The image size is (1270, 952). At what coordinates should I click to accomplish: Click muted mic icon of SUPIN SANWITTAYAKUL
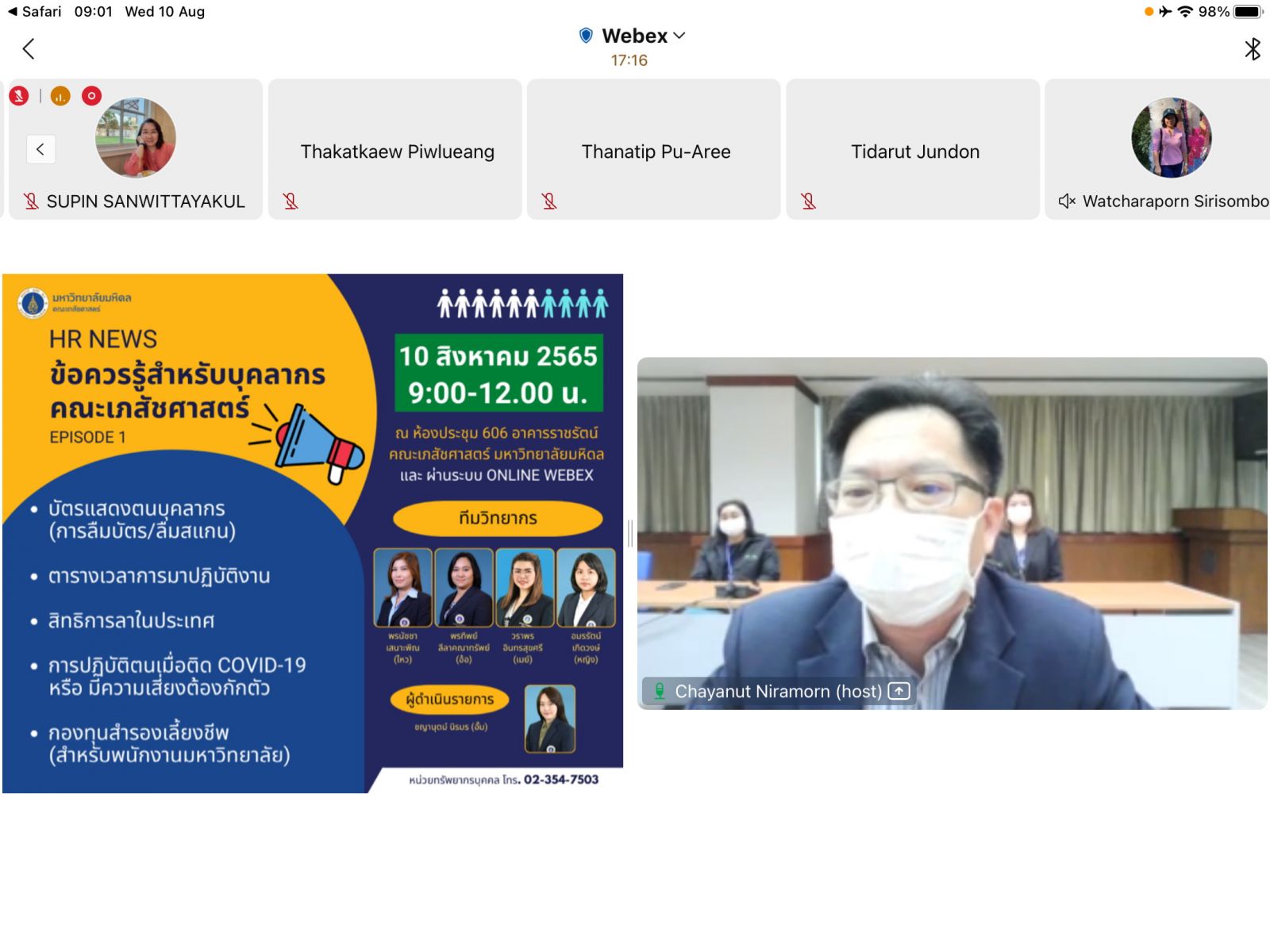coord(31,202)
